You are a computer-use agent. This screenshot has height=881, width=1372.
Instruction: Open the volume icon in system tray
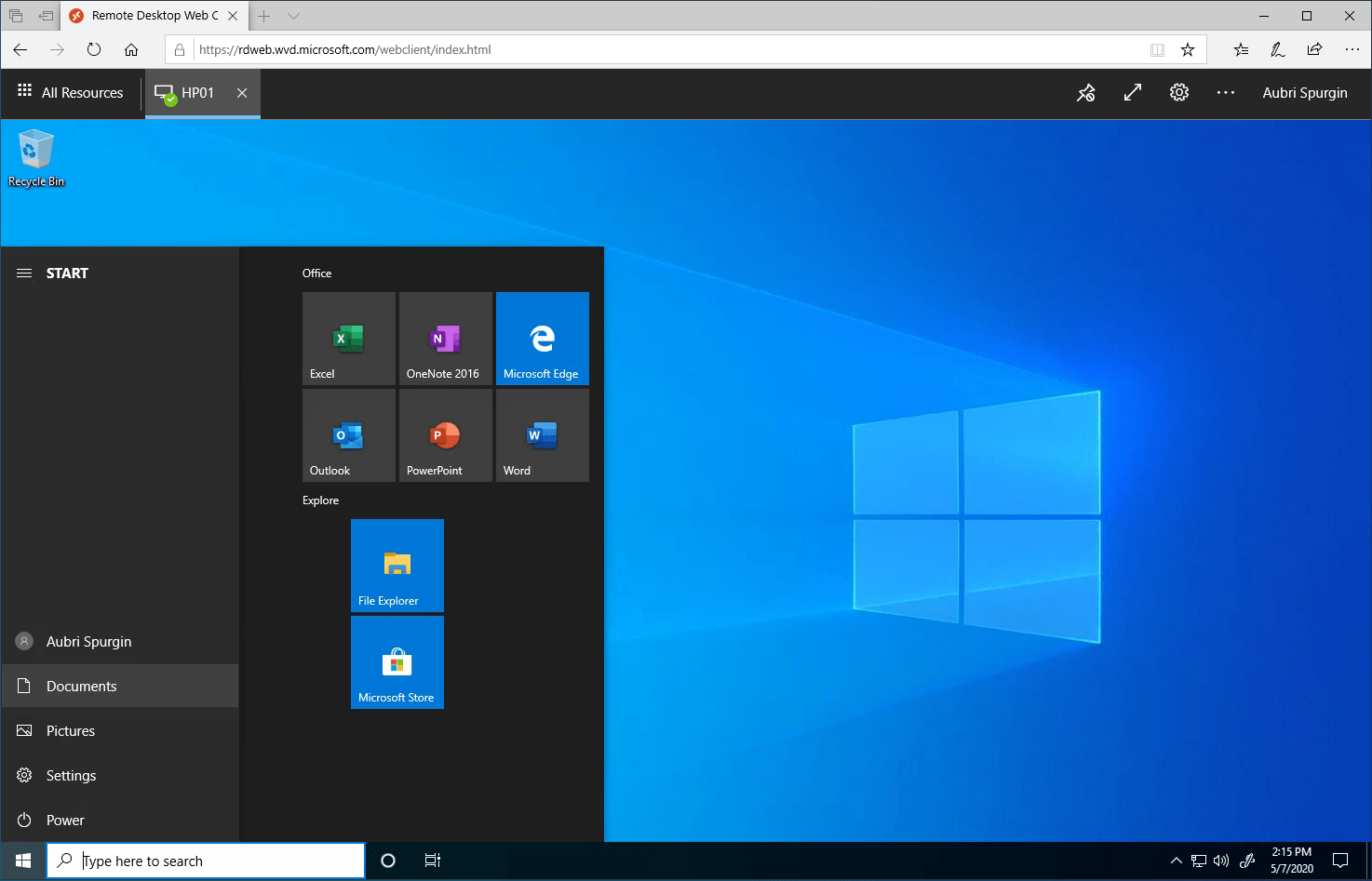[x=1221, y=861]
